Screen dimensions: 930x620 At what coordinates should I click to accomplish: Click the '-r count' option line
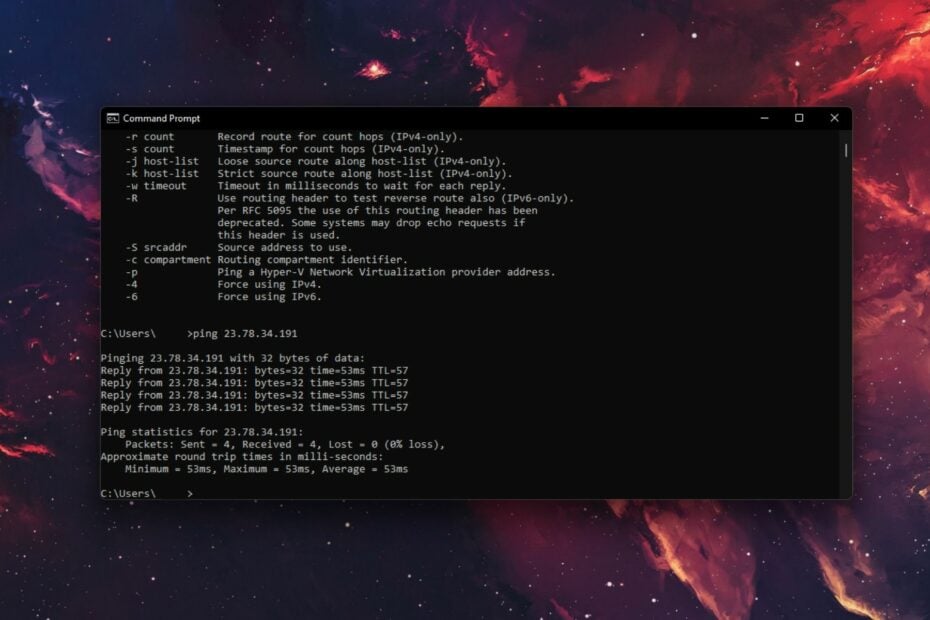[294, 136]
